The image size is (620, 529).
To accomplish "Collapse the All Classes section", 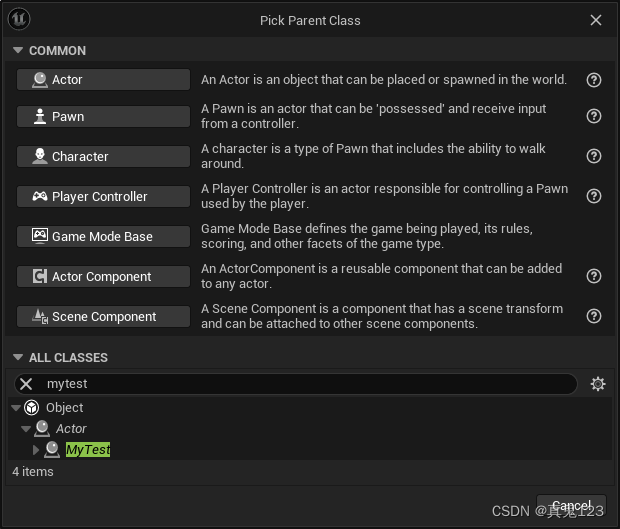I will click(17, 358).
